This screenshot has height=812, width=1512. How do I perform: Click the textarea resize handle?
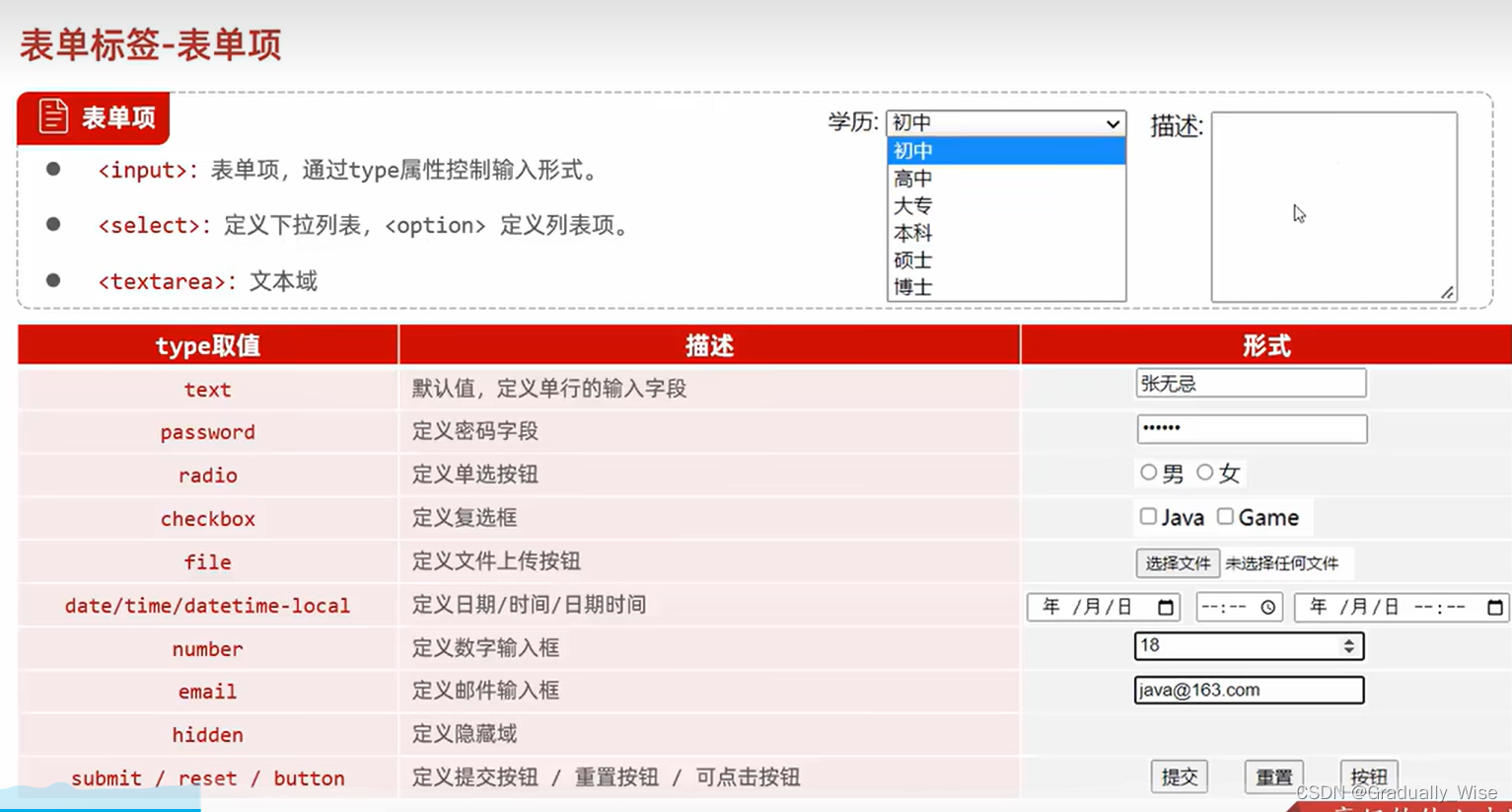click(x=1447, y=292)
